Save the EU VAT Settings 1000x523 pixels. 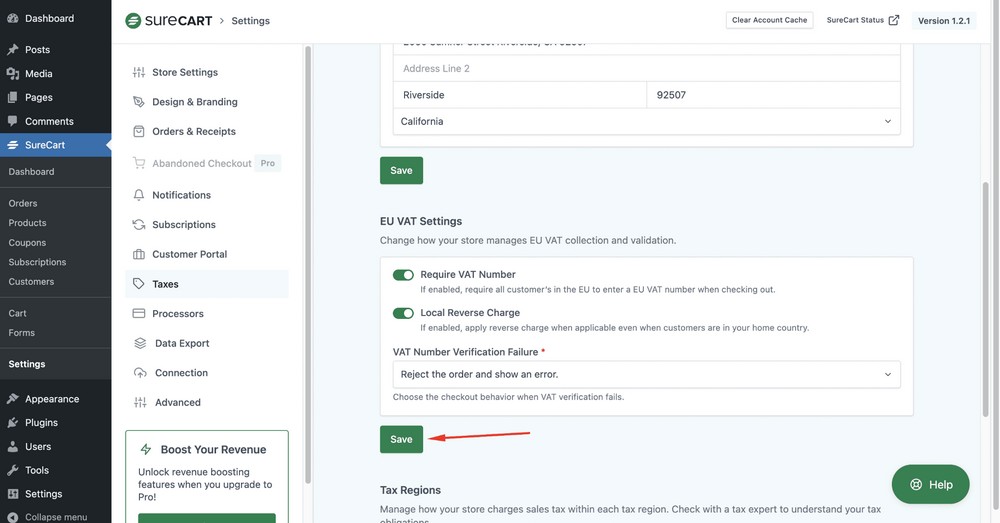[x=401, y=439]
